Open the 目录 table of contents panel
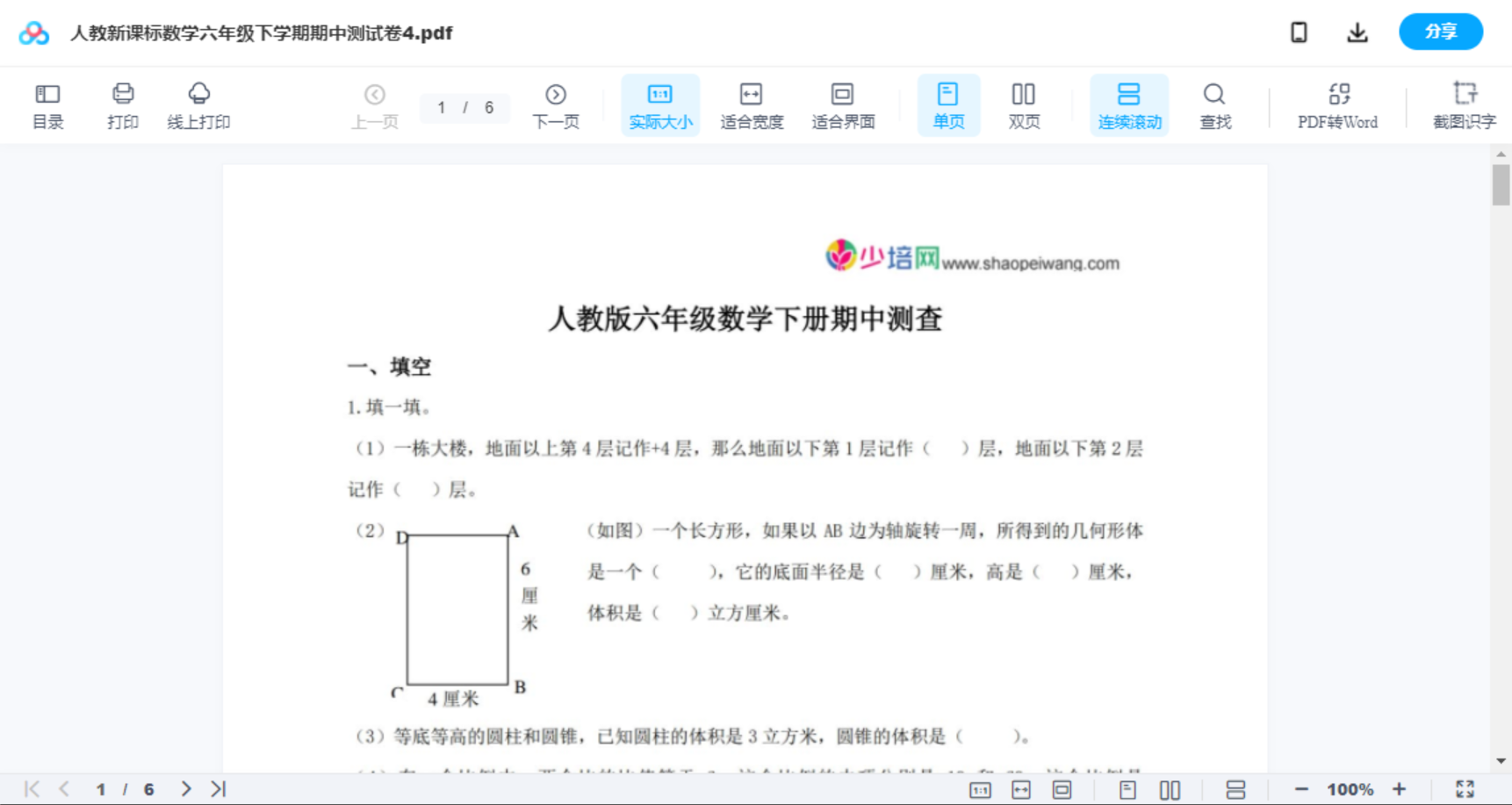Screen dimensions: 1512x805 48,105
